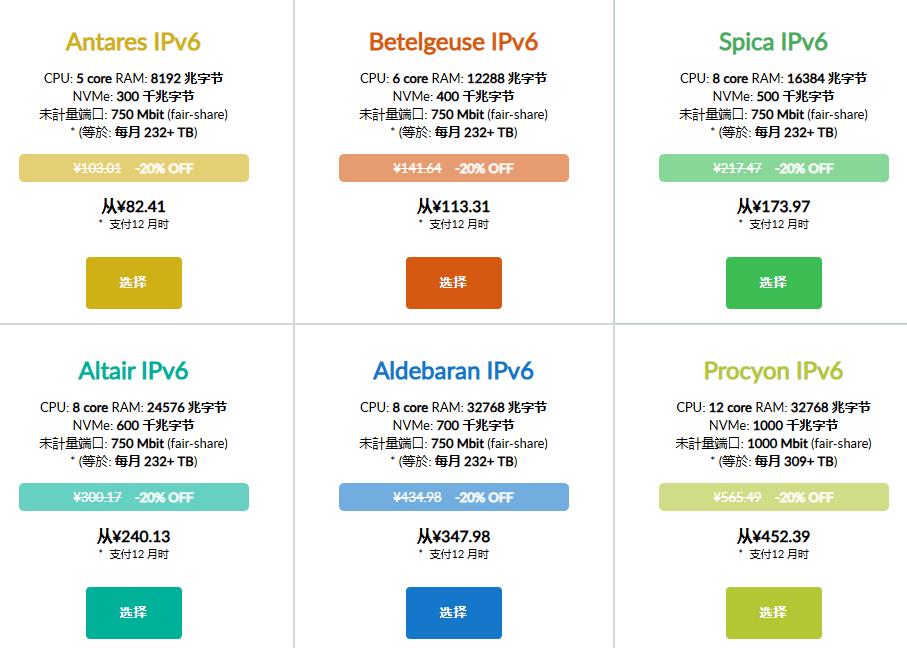The image size is (907, 648).
Task: Open the Procyon IPv6 plan title
Action: [x=773, y=371]
